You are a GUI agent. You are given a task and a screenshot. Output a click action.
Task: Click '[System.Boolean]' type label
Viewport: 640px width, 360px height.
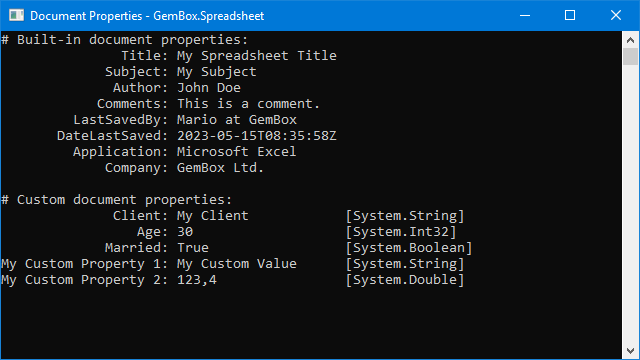[409, 248]
